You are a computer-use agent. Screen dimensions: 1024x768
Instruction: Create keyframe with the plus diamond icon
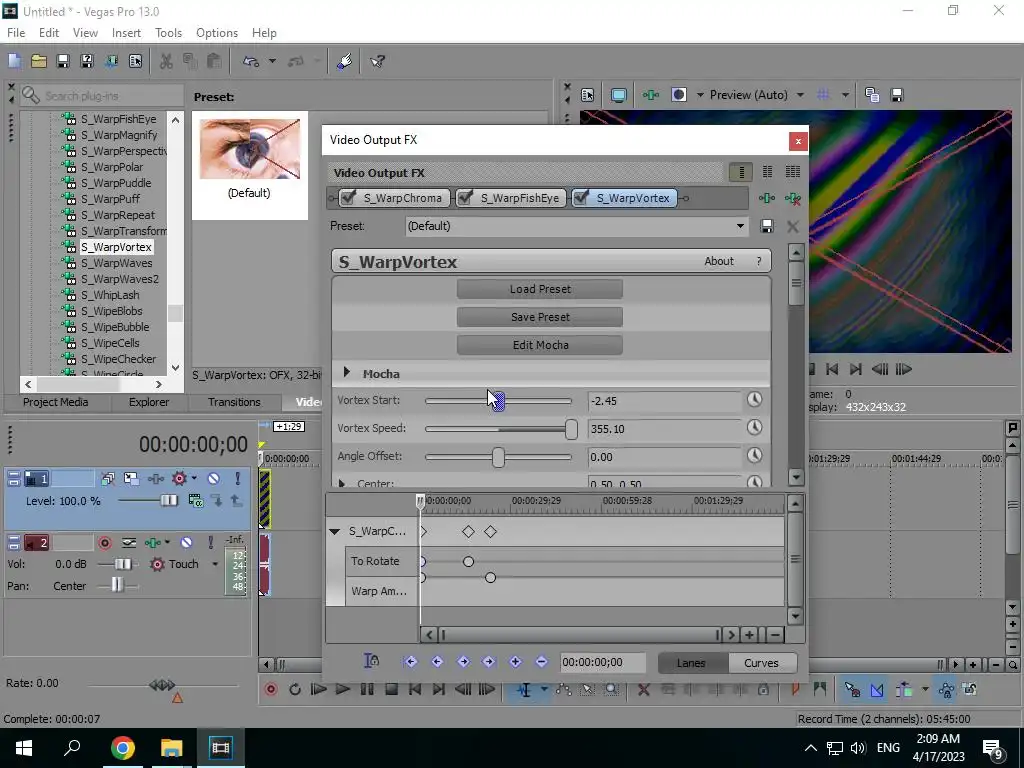coord(515,662)
